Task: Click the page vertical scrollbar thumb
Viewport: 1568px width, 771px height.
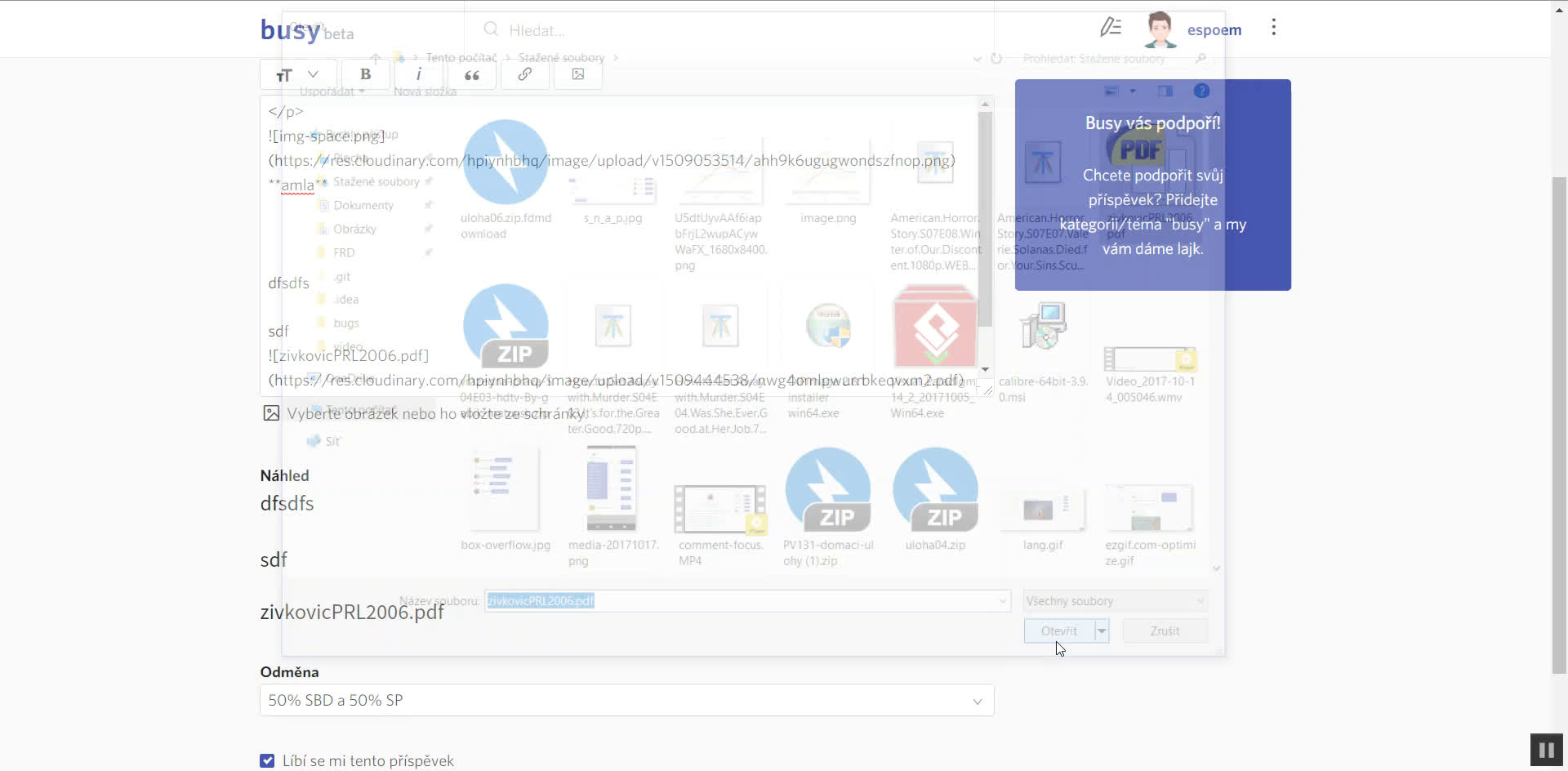Action: [x=1559, y=425]
